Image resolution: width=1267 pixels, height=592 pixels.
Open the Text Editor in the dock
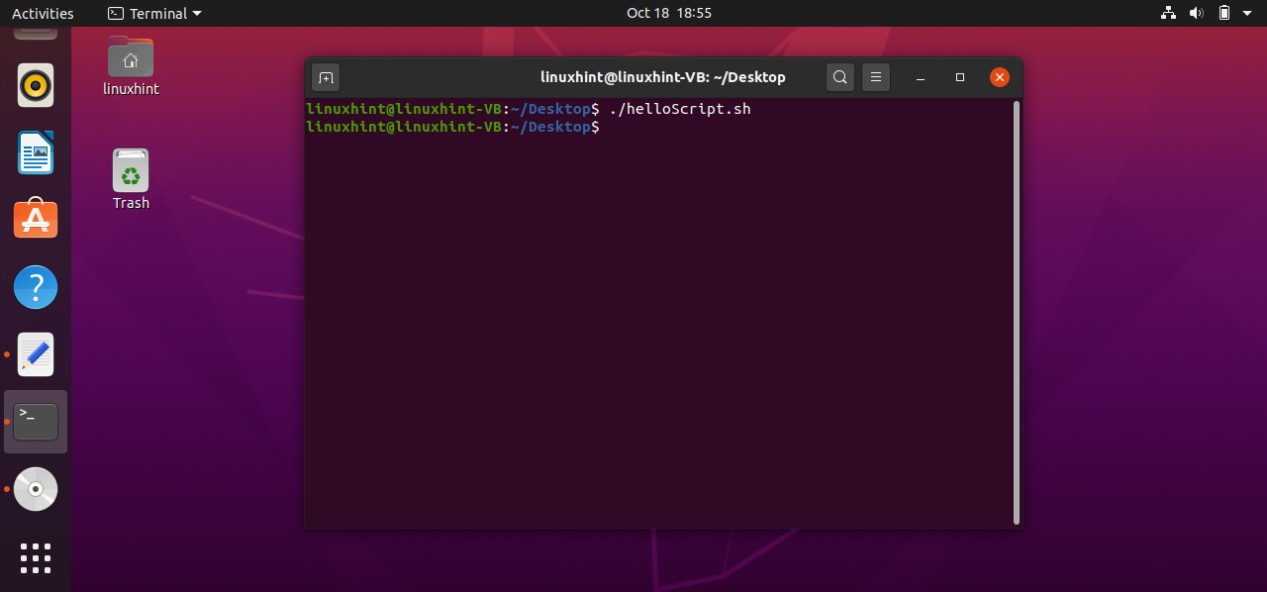[36, 354]
